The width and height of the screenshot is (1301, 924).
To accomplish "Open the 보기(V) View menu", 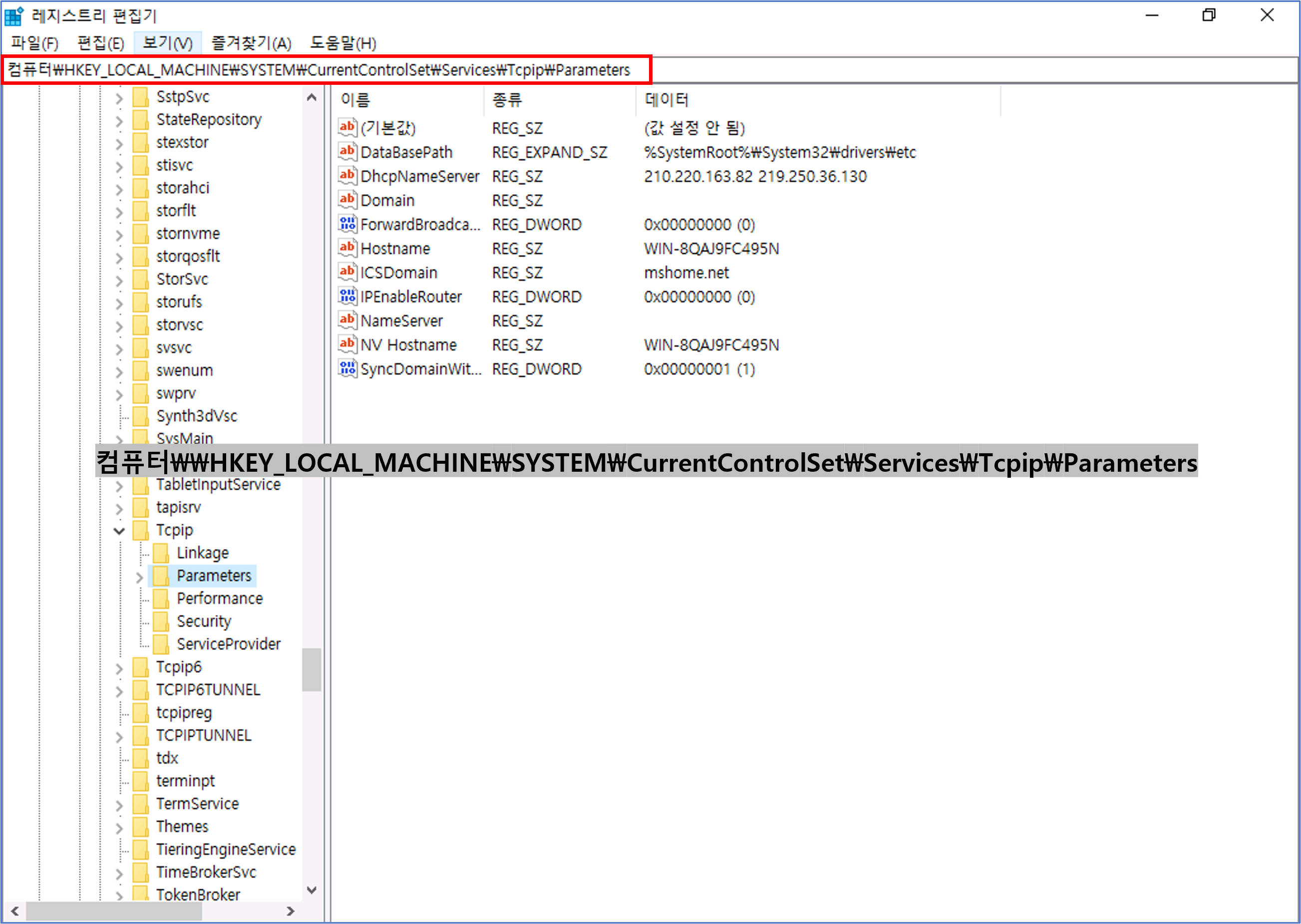I will (x=167, y=43).
